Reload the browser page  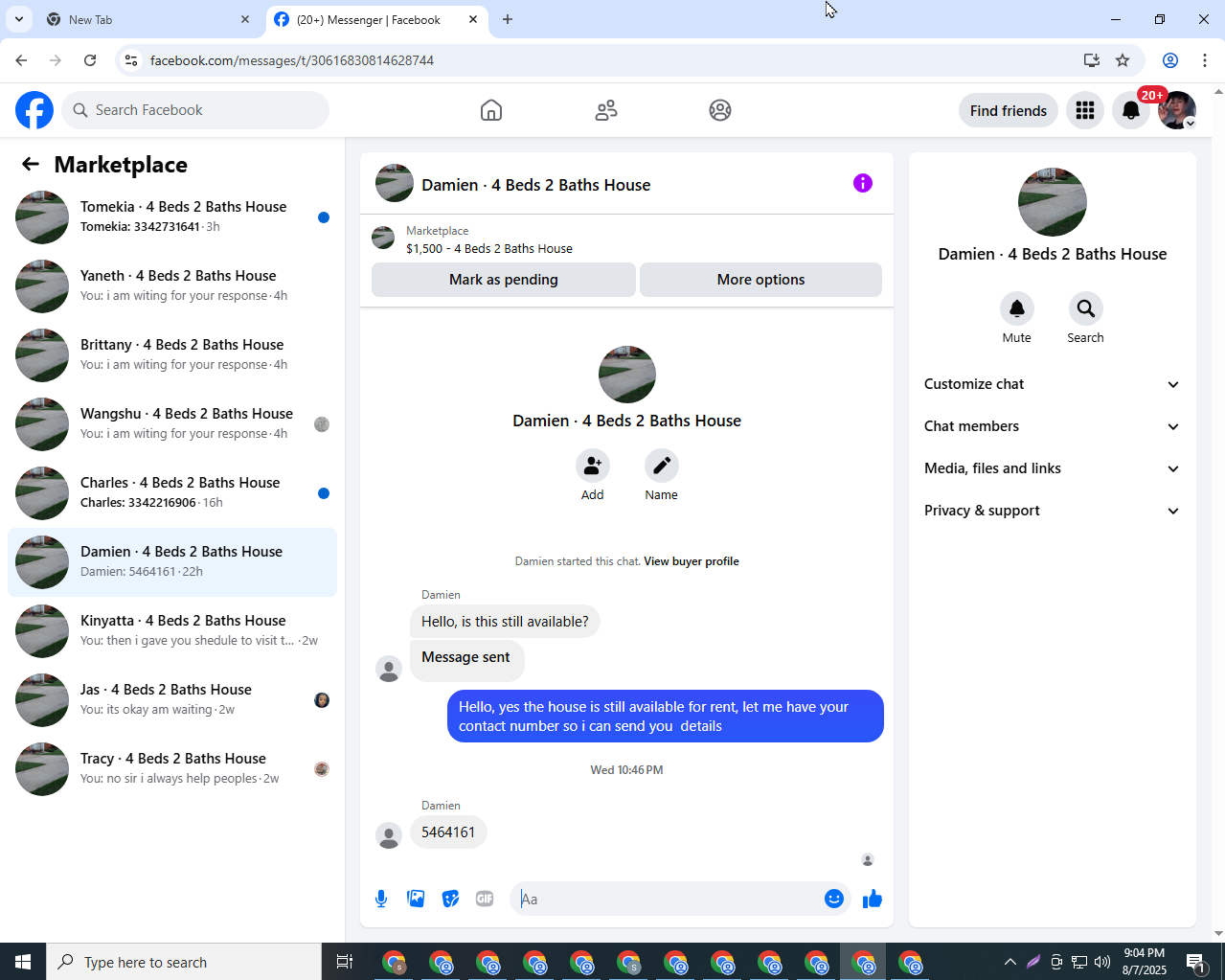pyautogui.click(x=90, y=60)
